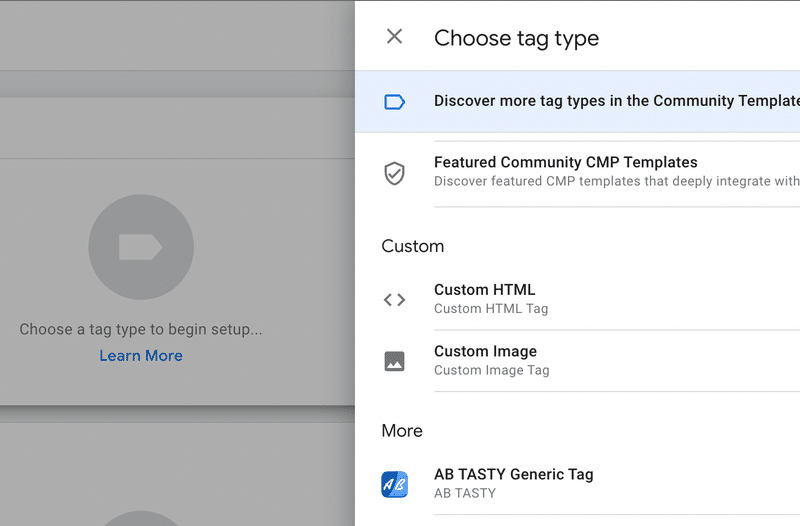Click the blue Community Template tag icon
This screenshot has width=800, height=526.
click(394, 102)
